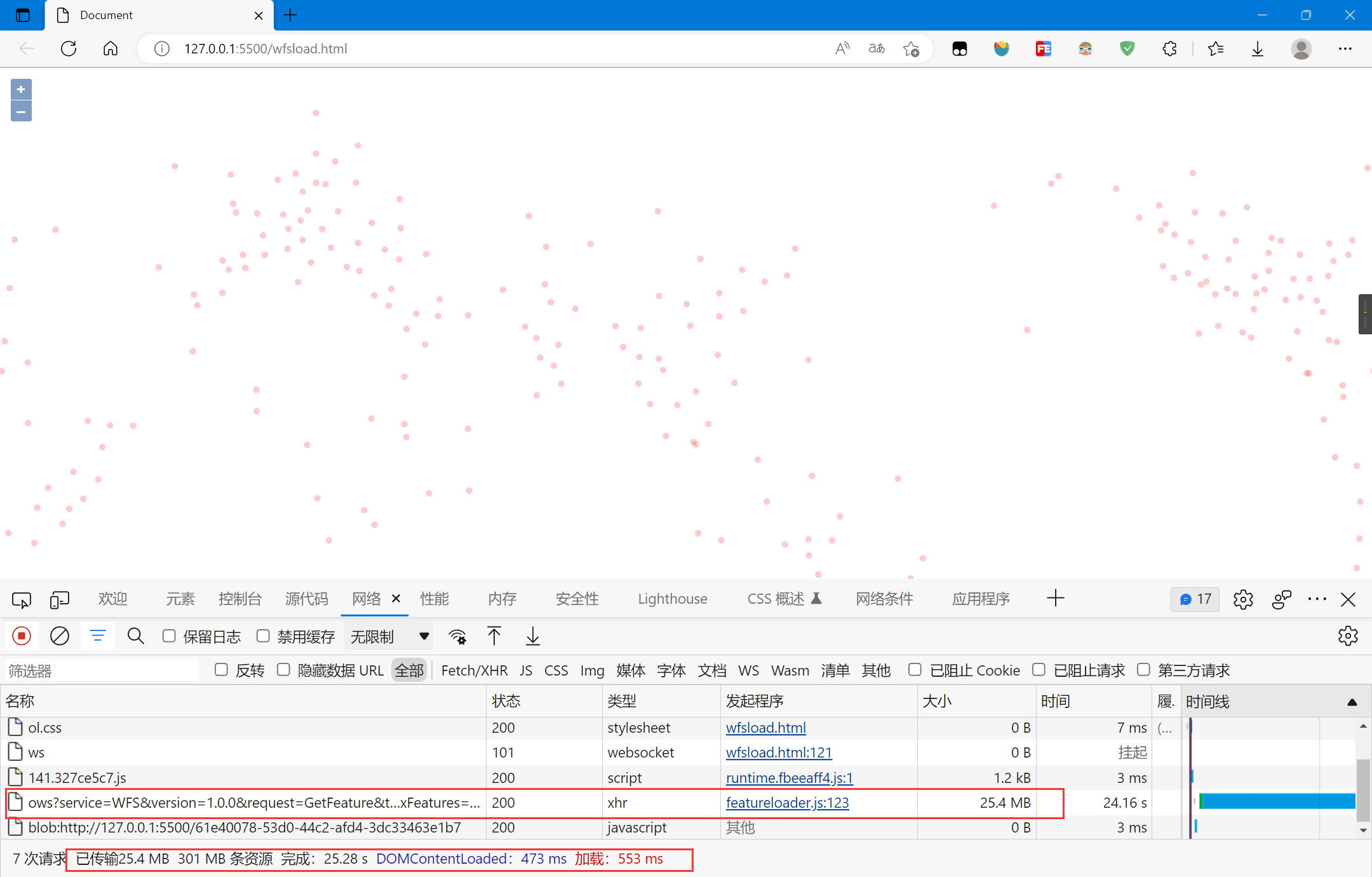Open the Lighthouse tab
1372x877 pixels.
(672, 599)
